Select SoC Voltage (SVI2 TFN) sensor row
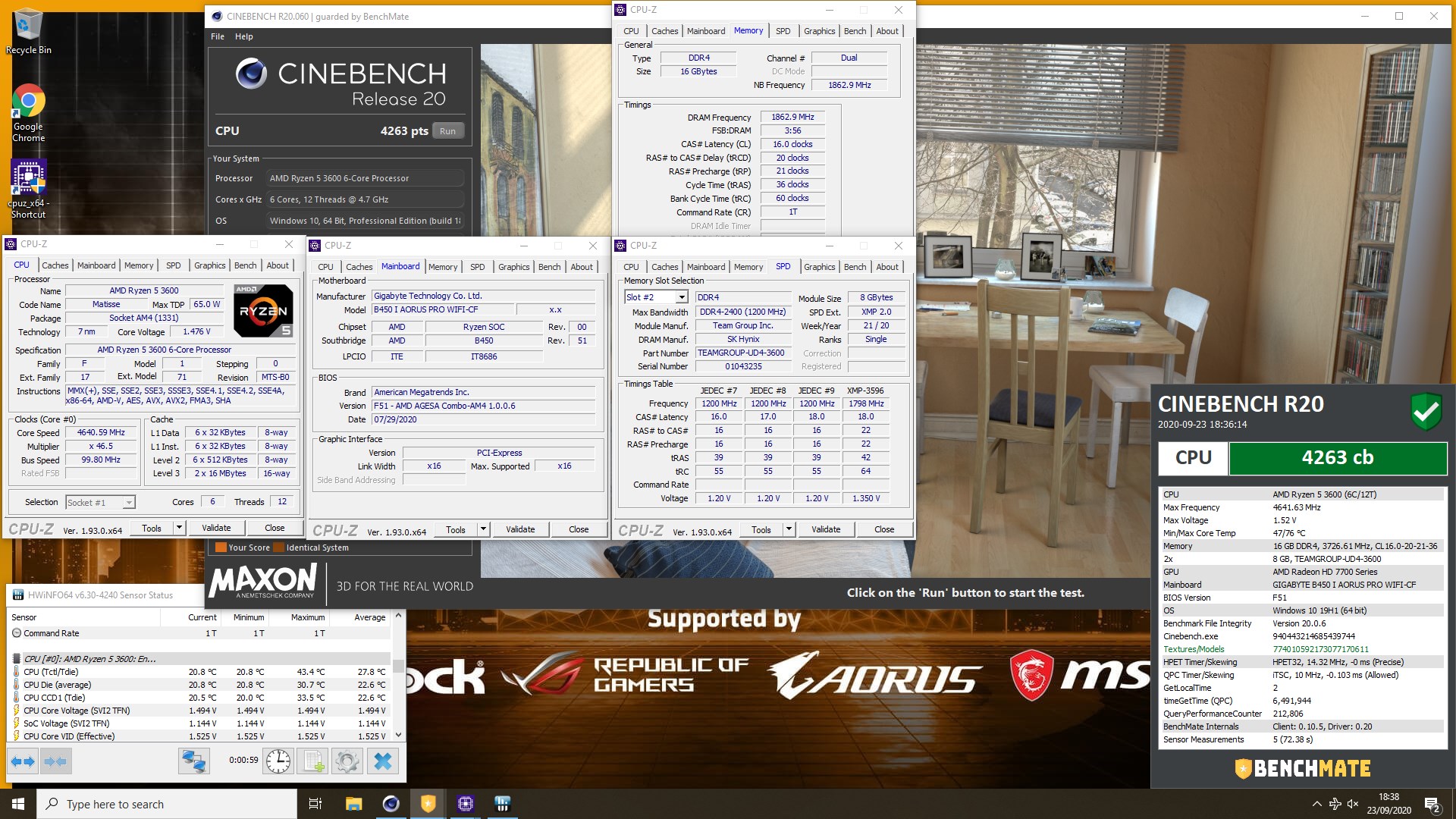The image size is (1456, 819). 200,723
